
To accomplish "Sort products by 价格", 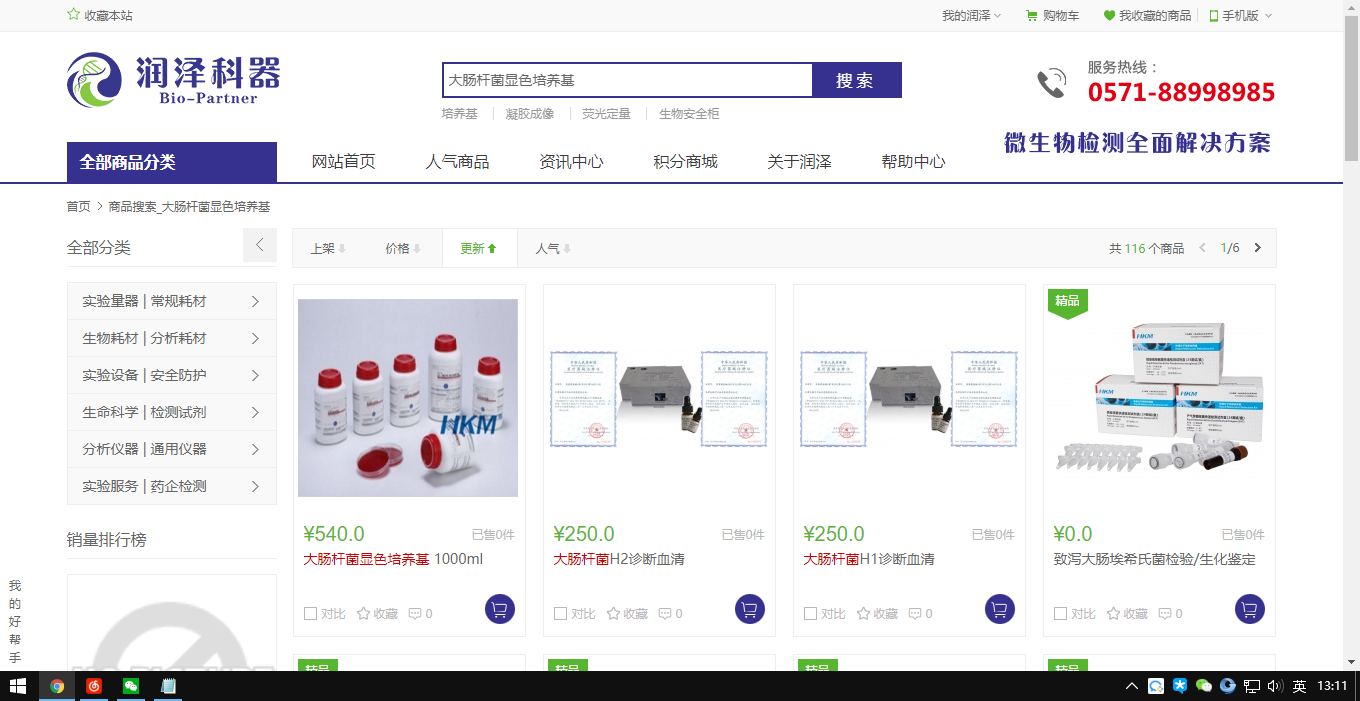I will (x=404, y=248).
